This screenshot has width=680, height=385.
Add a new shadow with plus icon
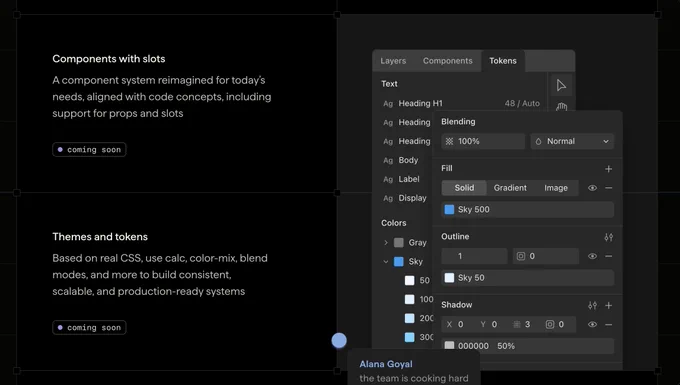[608, 306]
